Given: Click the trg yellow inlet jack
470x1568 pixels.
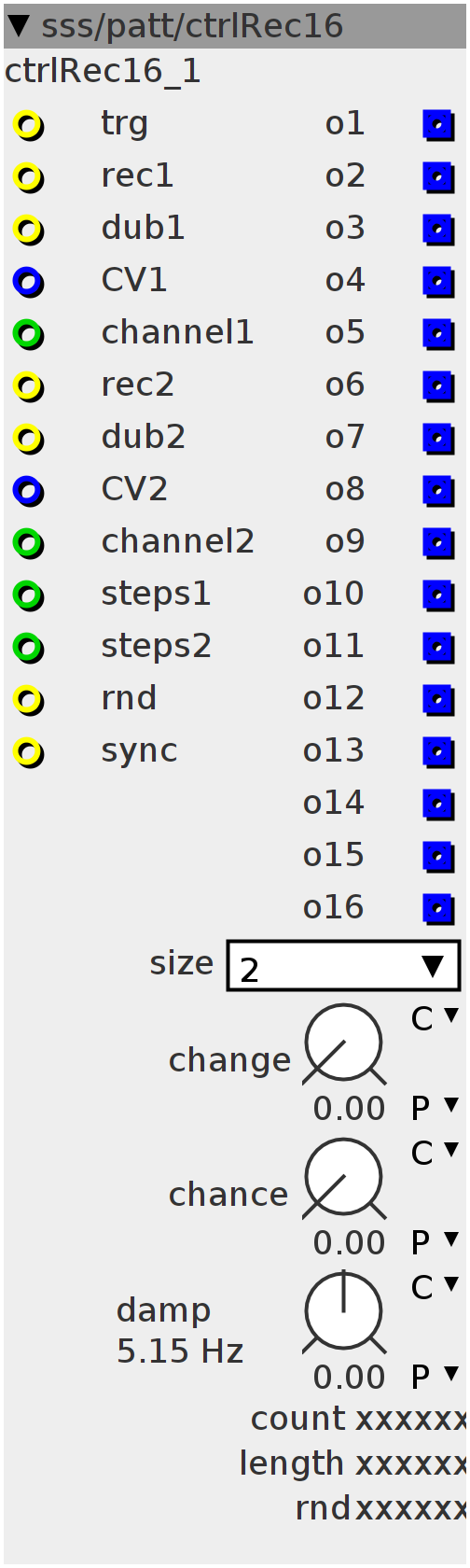Looking at the screenshot, I should [x=29, y=125].
